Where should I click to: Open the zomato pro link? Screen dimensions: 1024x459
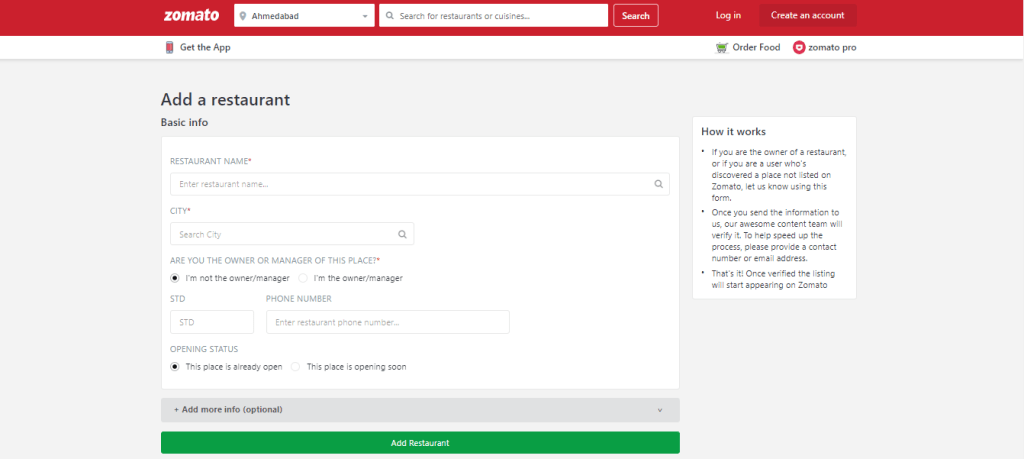(x=832, y=48)
